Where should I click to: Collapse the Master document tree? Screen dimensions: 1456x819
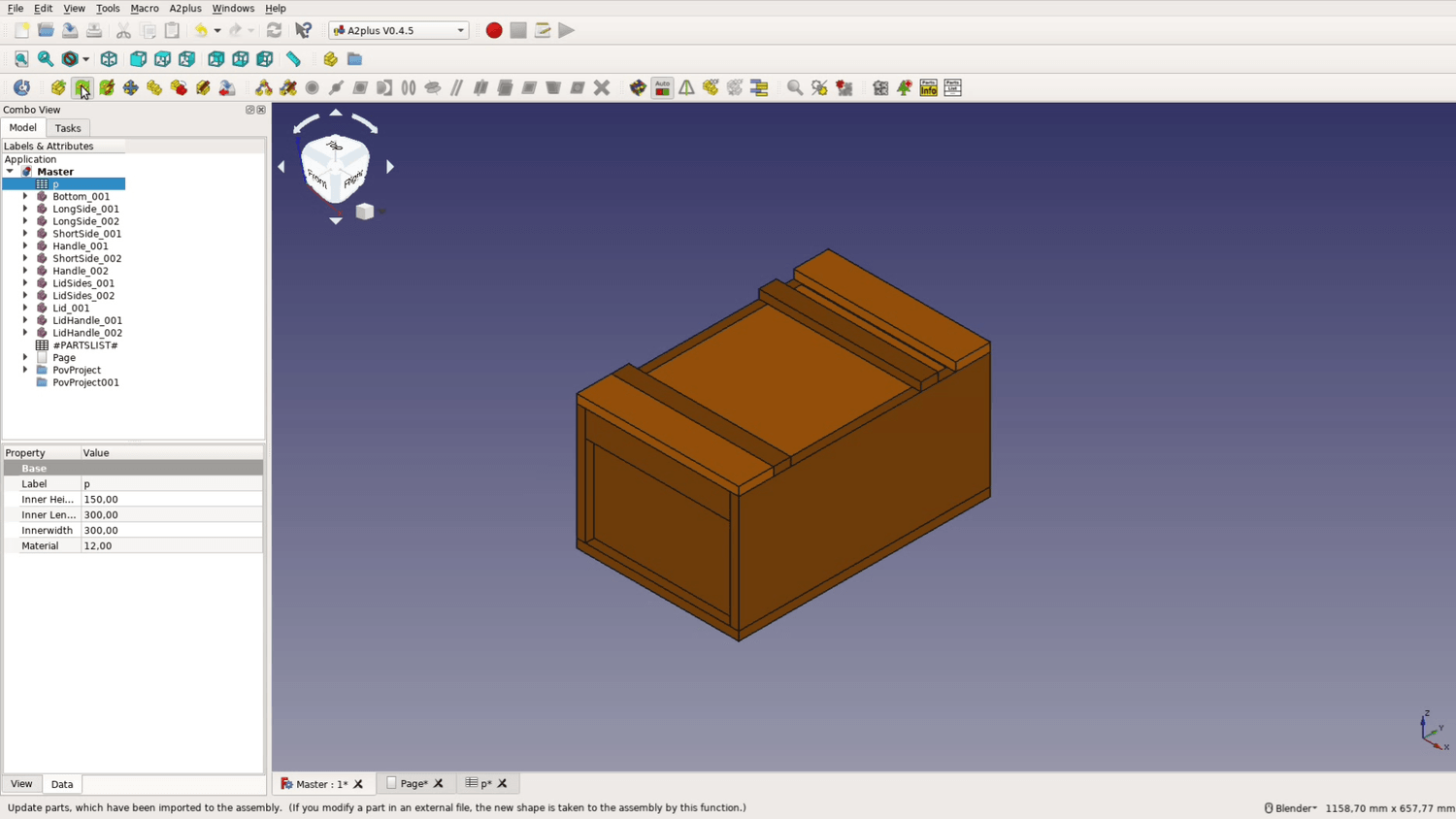pyautogui.click(x=10, y=172)
